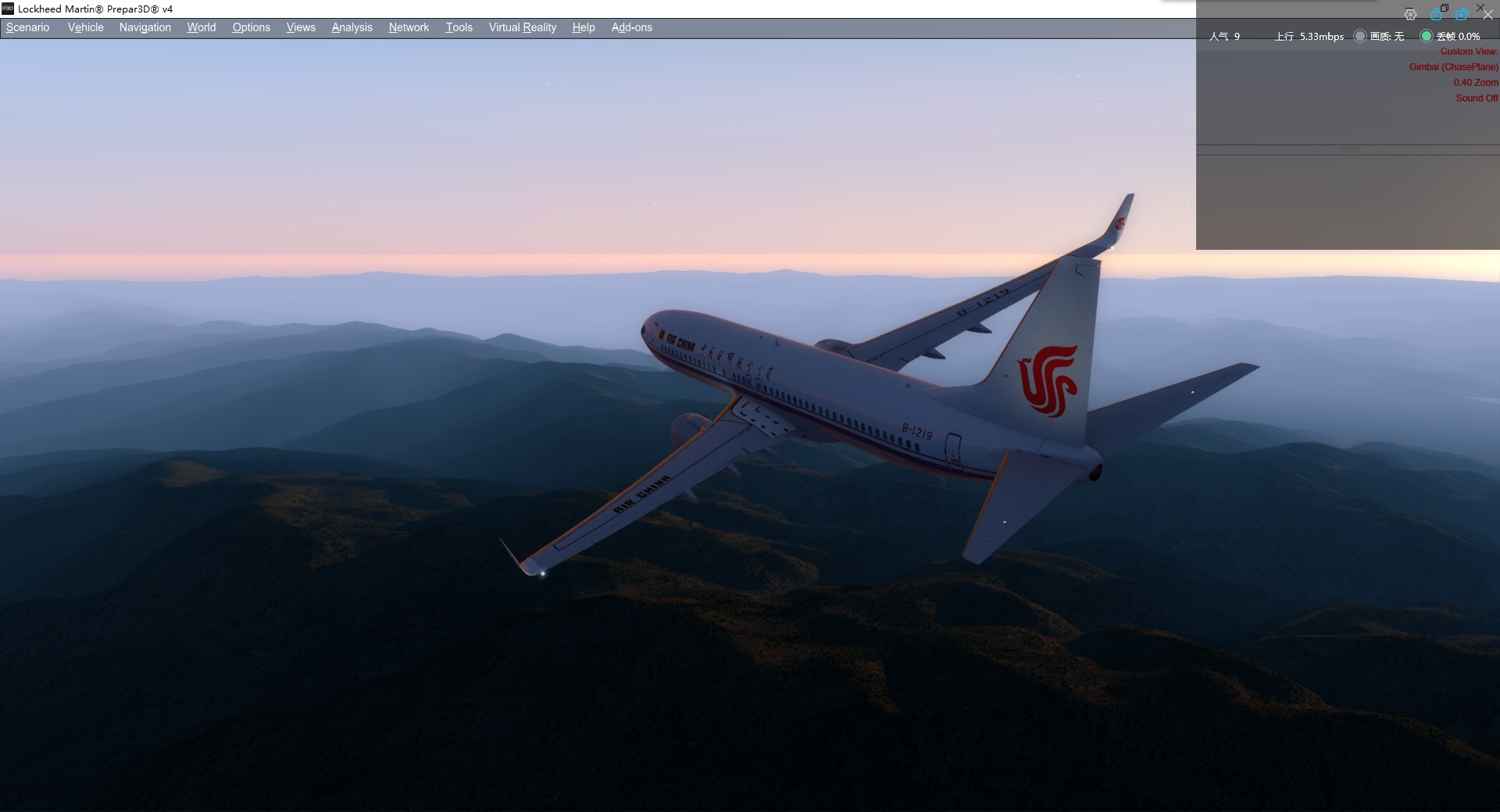Click the green 丢帧 frame-drop indicator

point(1427,36)
